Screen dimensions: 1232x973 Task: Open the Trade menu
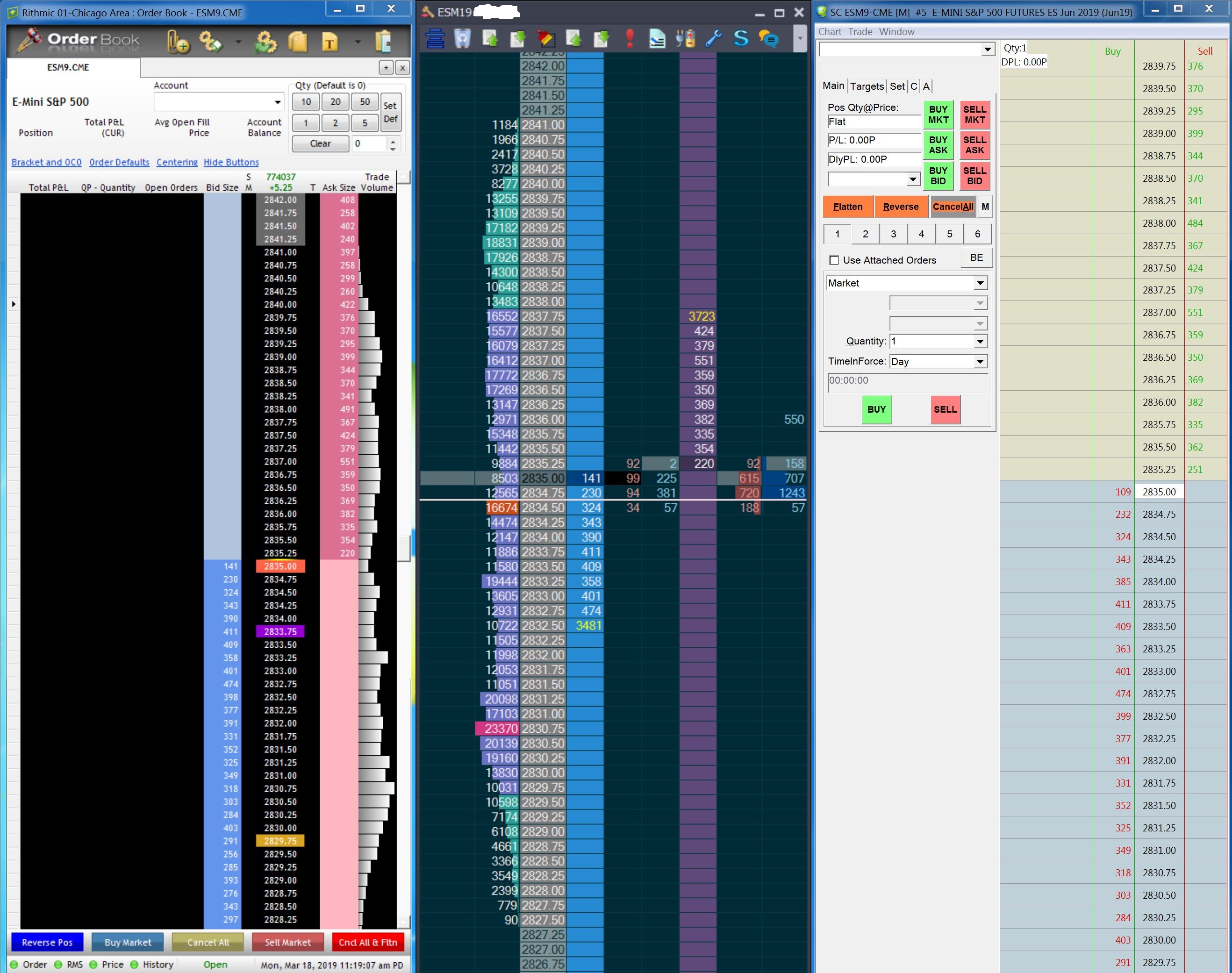(860, 32)
